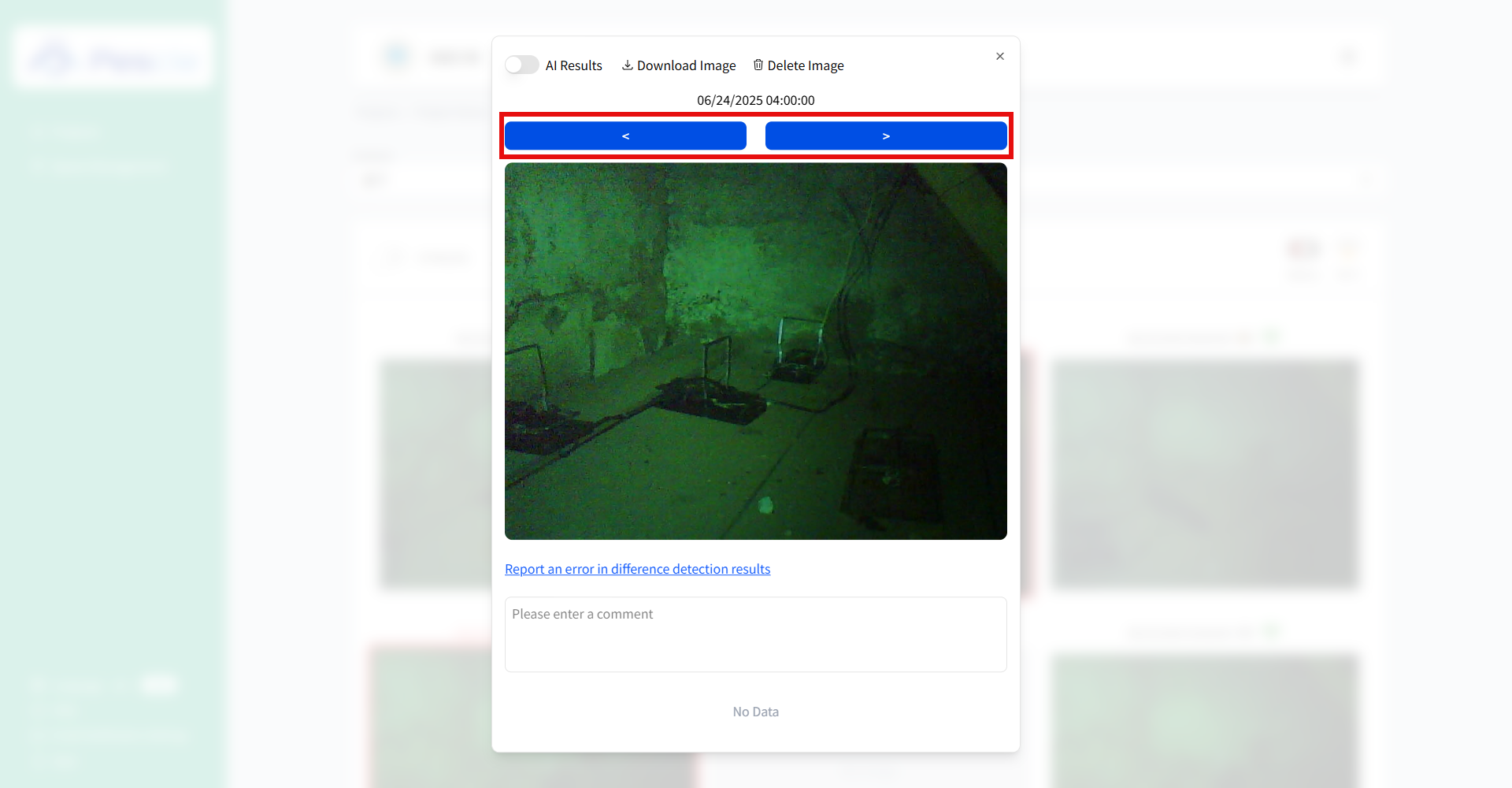
Task: Click the right chevron navigation arrow
Action: 885,135
